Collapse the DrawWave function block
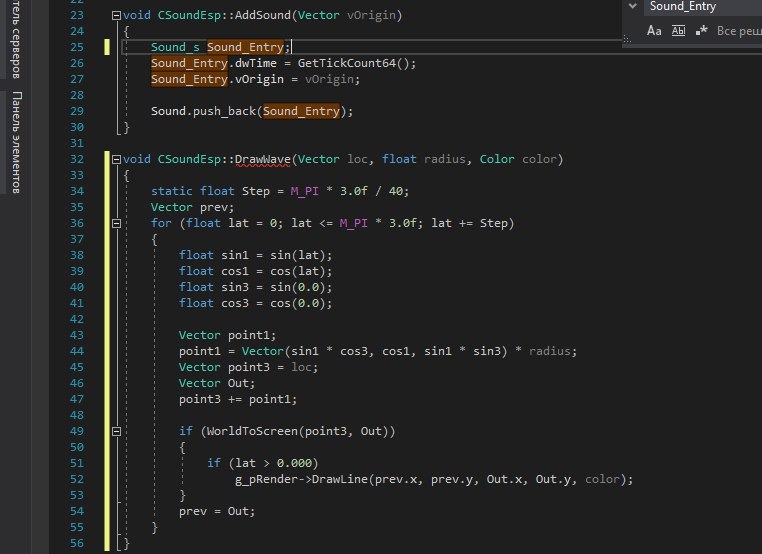 coord(116,159)
